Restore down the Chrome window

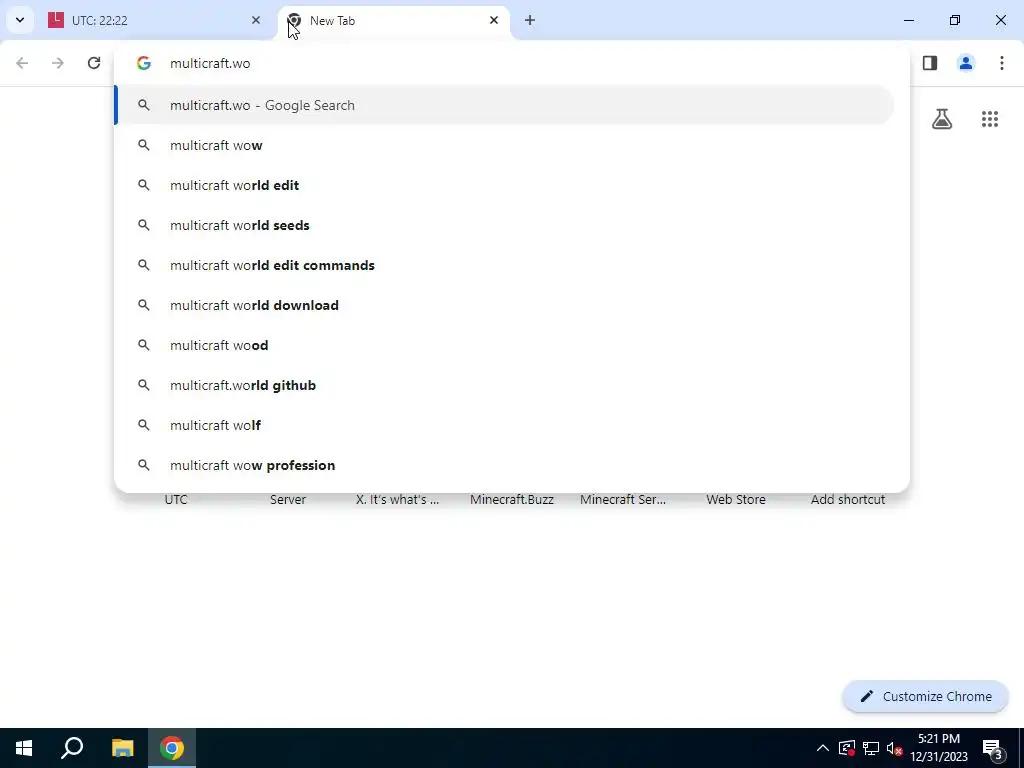(955, 20)
